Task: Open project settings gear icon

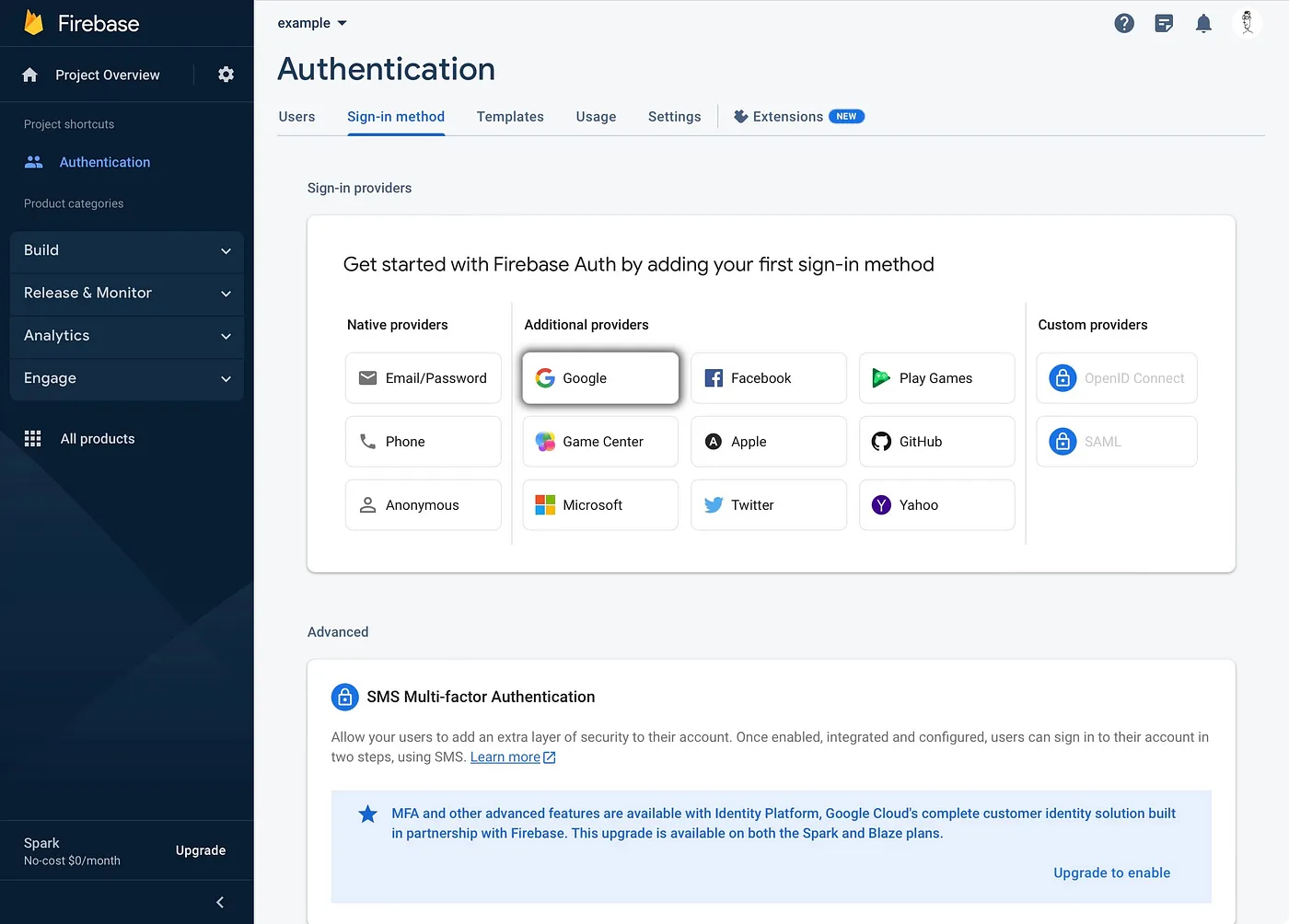Action: click(226, 75)
